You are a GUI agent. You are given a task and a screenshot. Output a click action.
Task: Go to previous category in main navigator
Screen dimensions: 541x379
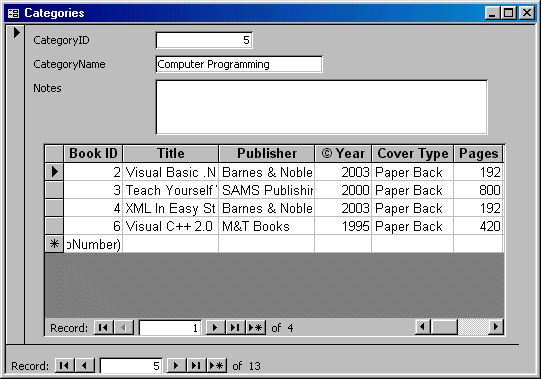[85, 365]
